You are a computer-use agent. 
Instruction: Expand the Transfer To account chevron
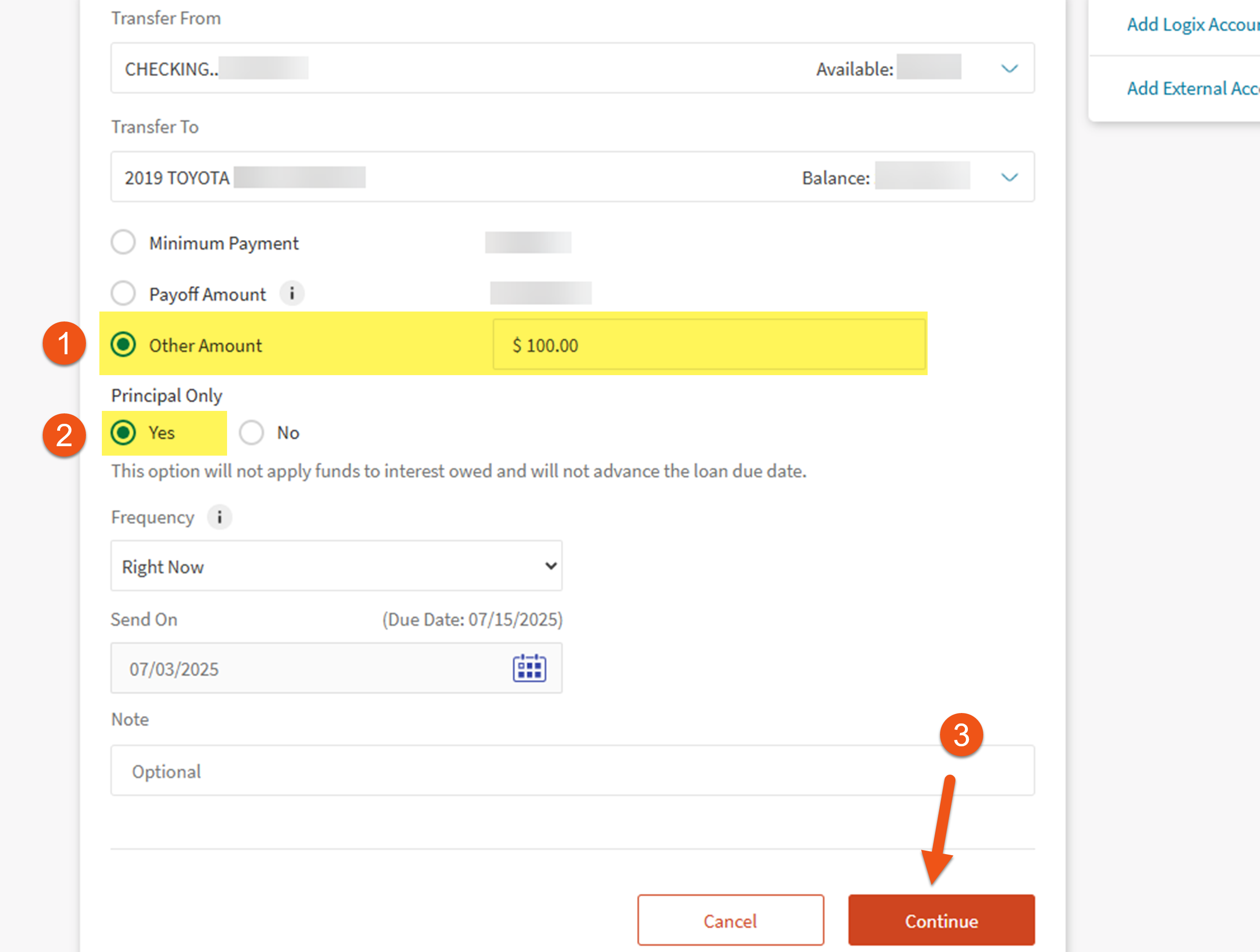point(1010,177)
